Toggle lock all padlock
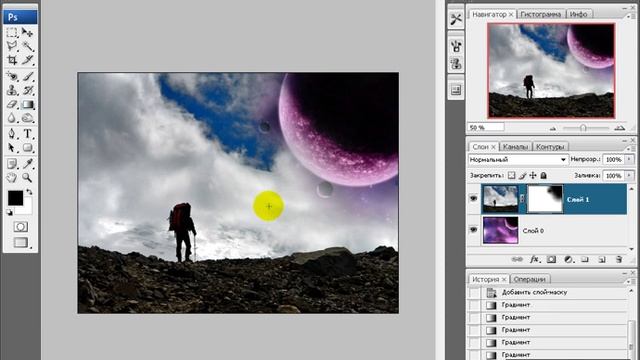640x360 pixels. (x=543, y=176)
